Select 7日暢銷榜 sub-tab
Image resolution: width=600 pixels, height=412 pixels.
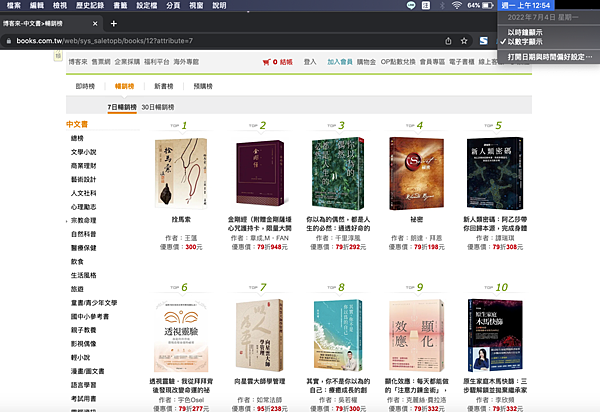coord(122,107)
